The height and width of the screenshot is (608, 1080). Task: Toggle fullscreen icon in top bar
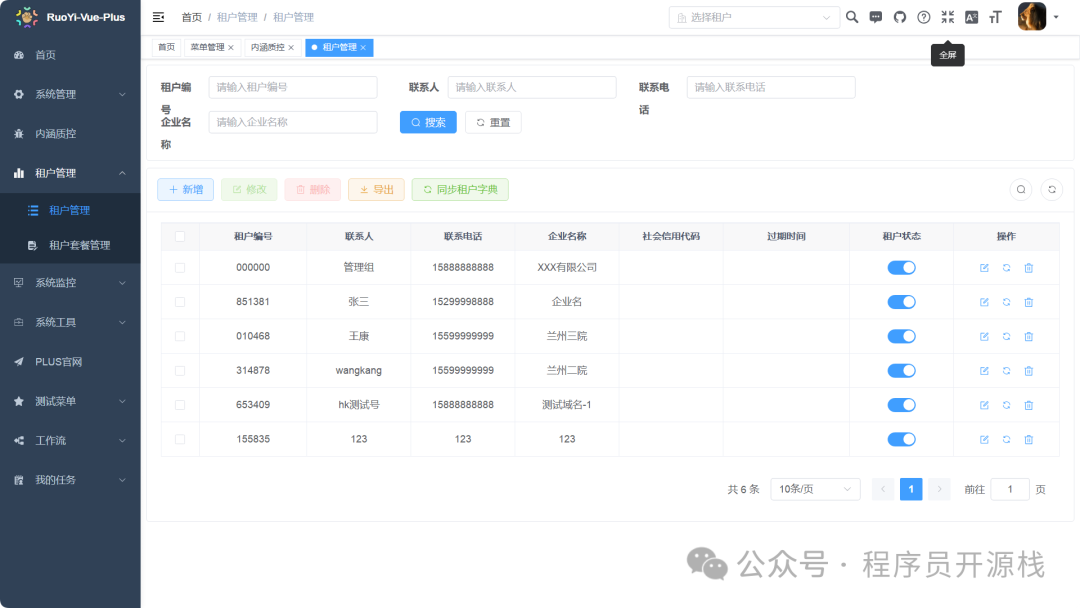tap(948, 17)
